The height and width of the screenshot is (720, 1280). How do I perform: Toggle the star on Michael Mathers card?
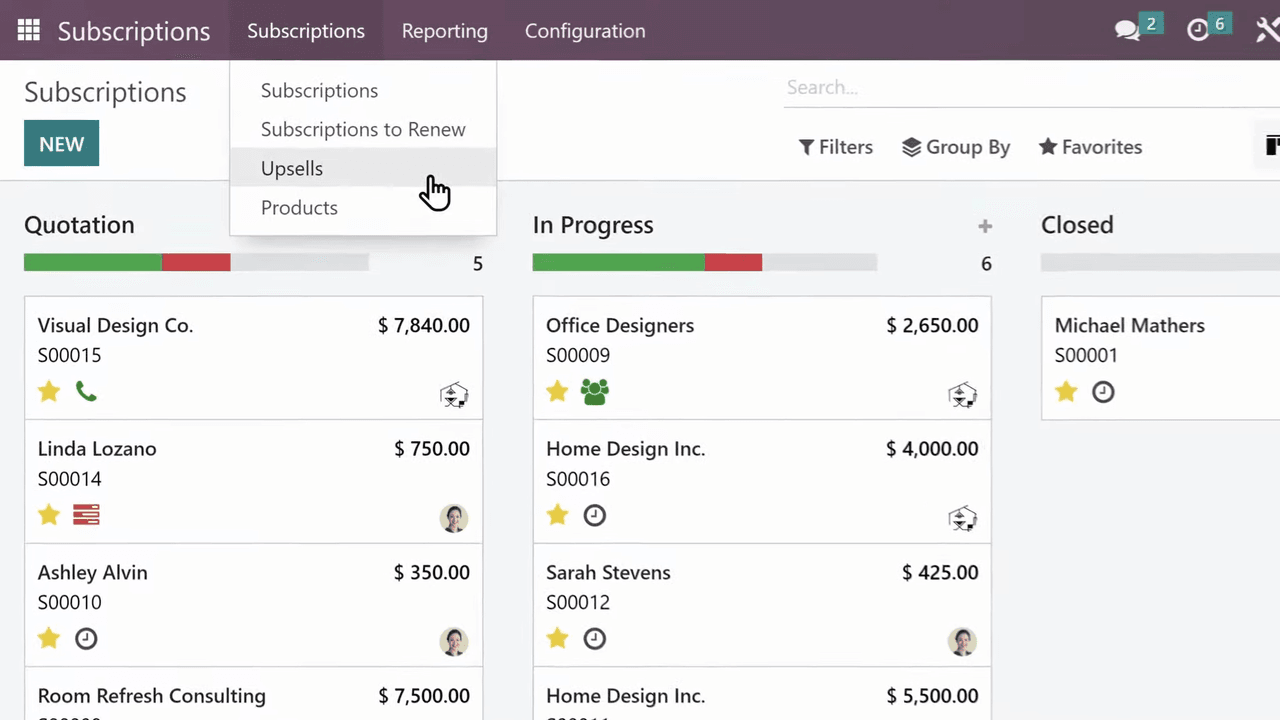[x=1066, y=391]
